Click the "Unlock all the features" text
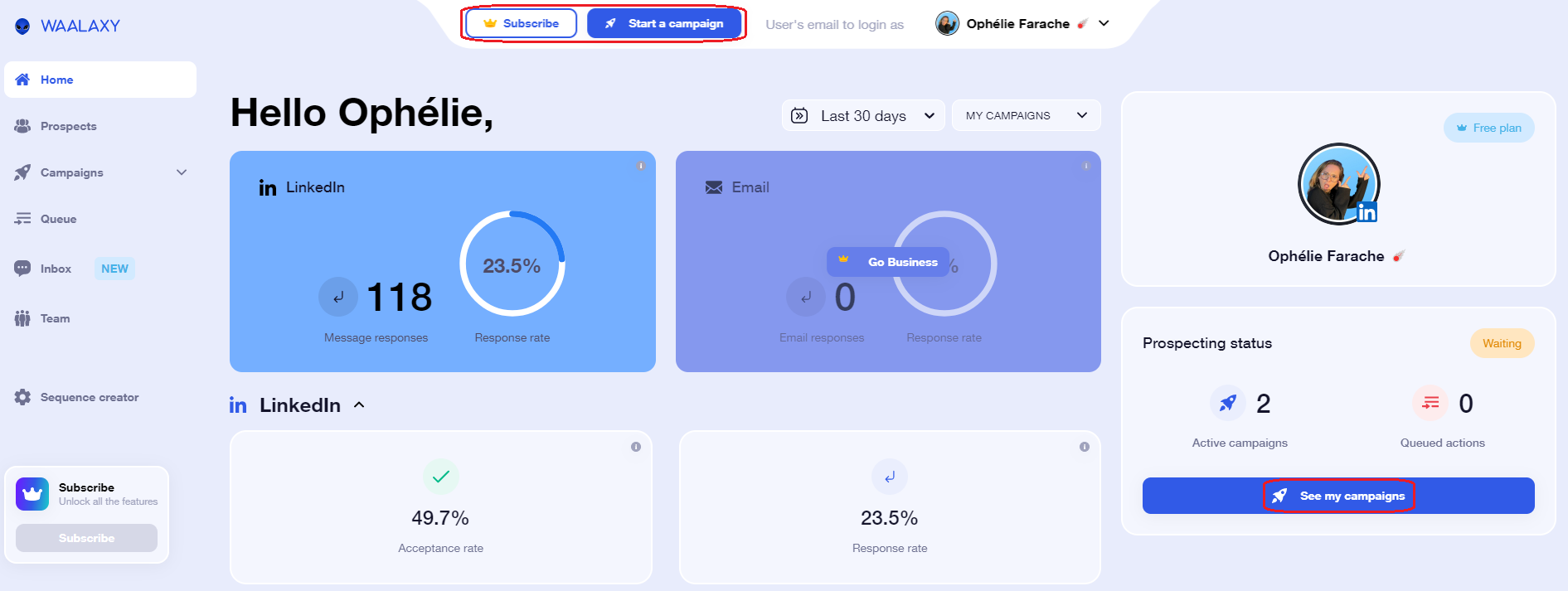The width and height of the screenshot is (1568, 591). coord(108,501)
